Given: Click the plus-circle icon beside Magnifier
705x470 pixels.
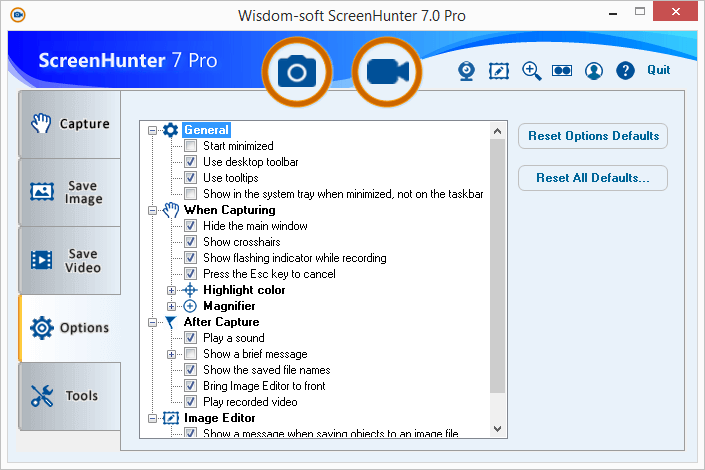Looking at the screenshot, I should (x=190, y=306).
